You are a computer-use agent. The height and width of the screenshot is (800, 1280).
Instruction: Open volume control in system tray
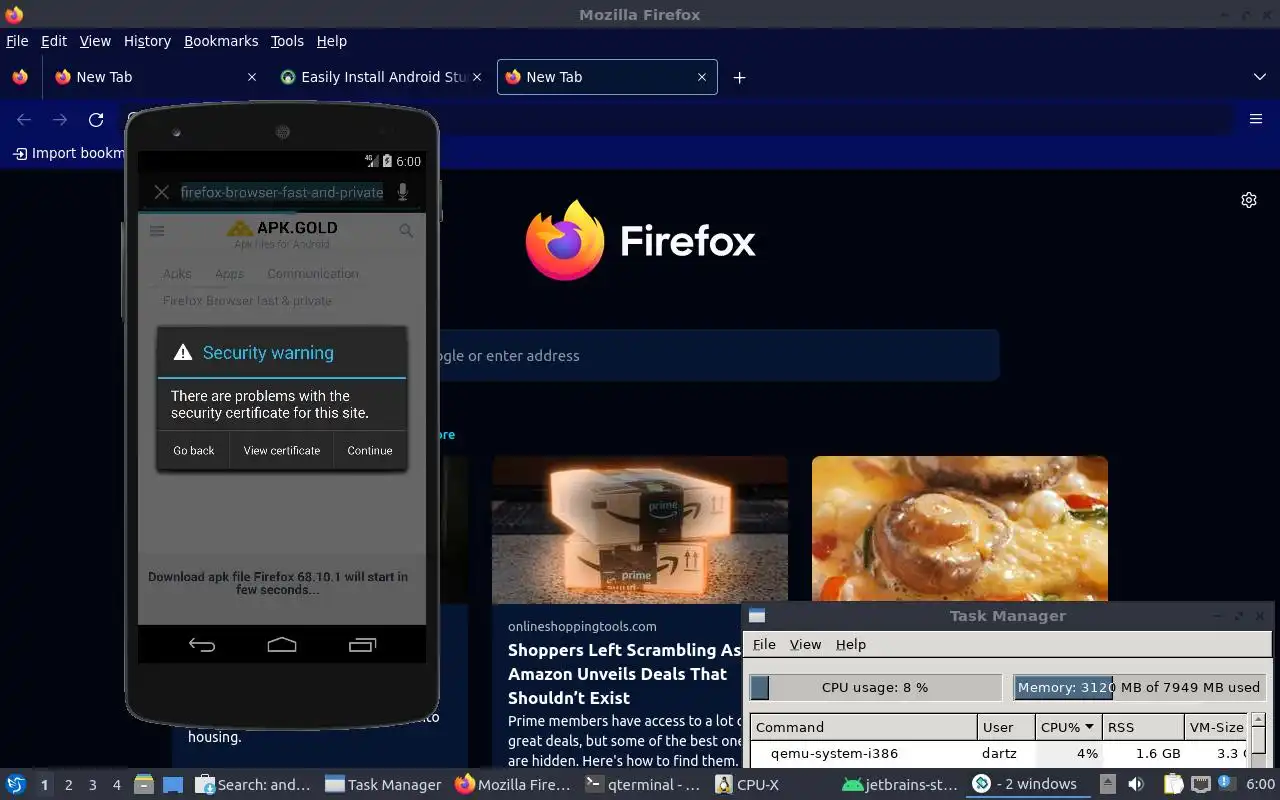[1136, 784]
